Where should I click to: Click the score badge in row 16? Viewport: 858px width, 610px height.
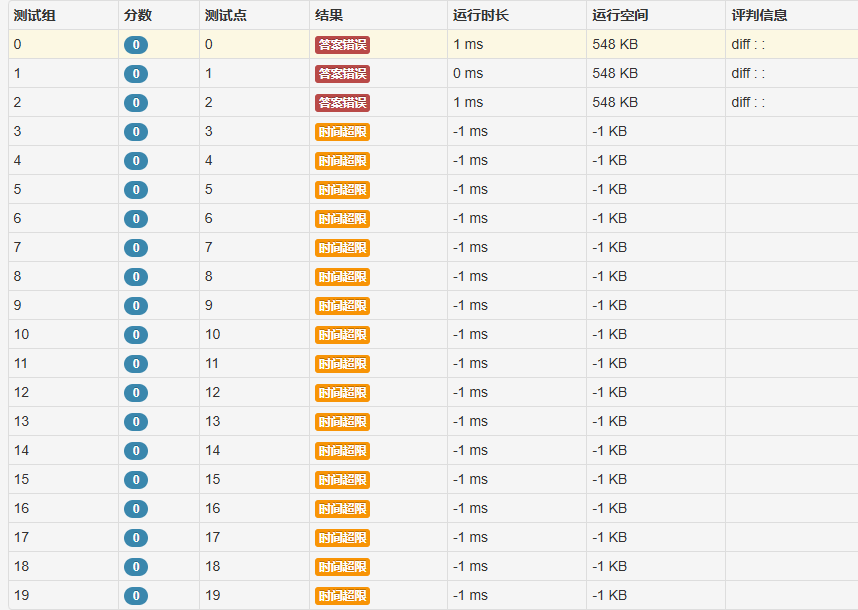[x=136, y=509]
